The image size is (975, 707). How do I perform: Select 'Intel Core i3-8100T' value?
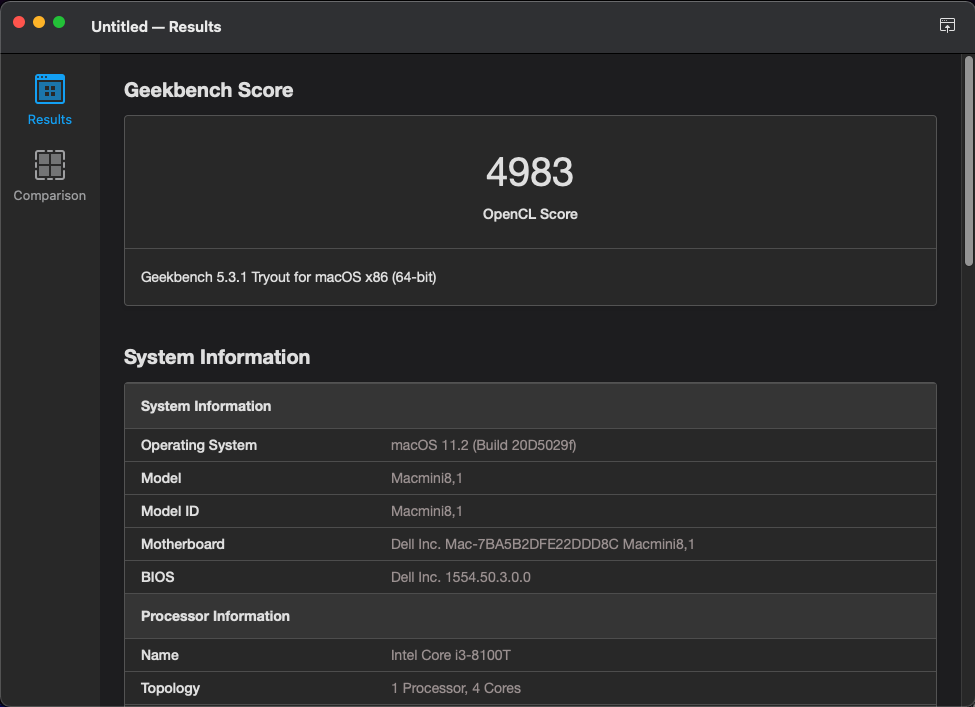(451, 655)
